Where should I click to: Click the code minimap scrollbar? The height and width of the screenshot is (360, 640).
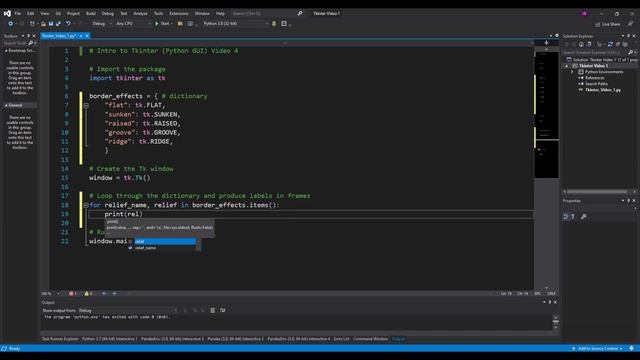point(547,114)
